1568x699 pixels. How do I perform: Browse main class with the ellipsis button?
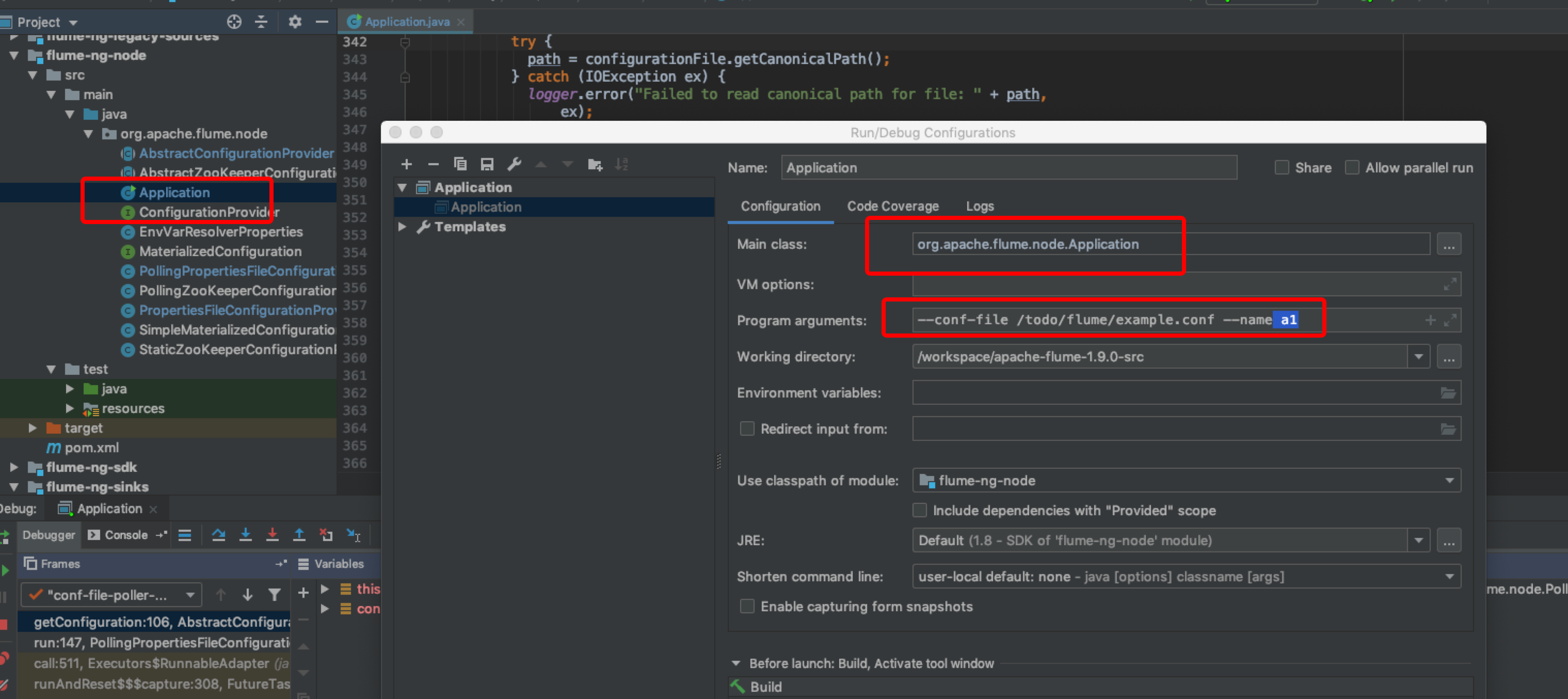[1449, 244]
